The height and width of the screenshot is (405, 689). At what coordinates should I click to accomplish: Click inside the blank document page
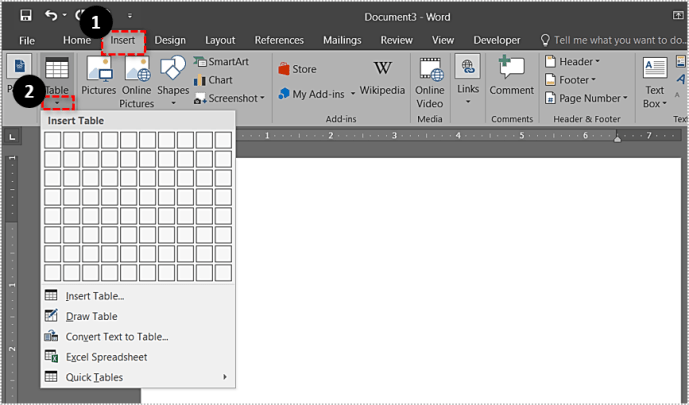coord(457,280)
